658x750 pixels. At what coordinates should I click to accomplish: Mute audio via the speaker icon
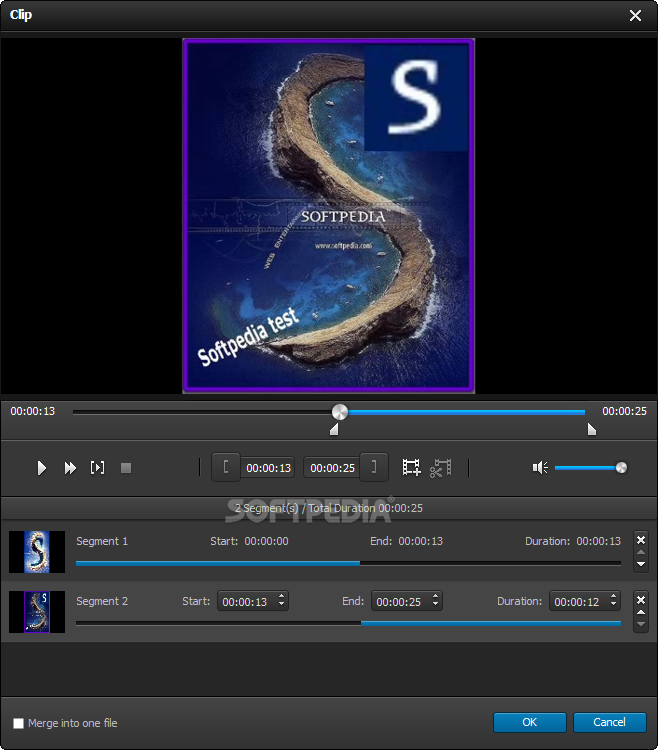pyautogui.click(x=540, y=467)
